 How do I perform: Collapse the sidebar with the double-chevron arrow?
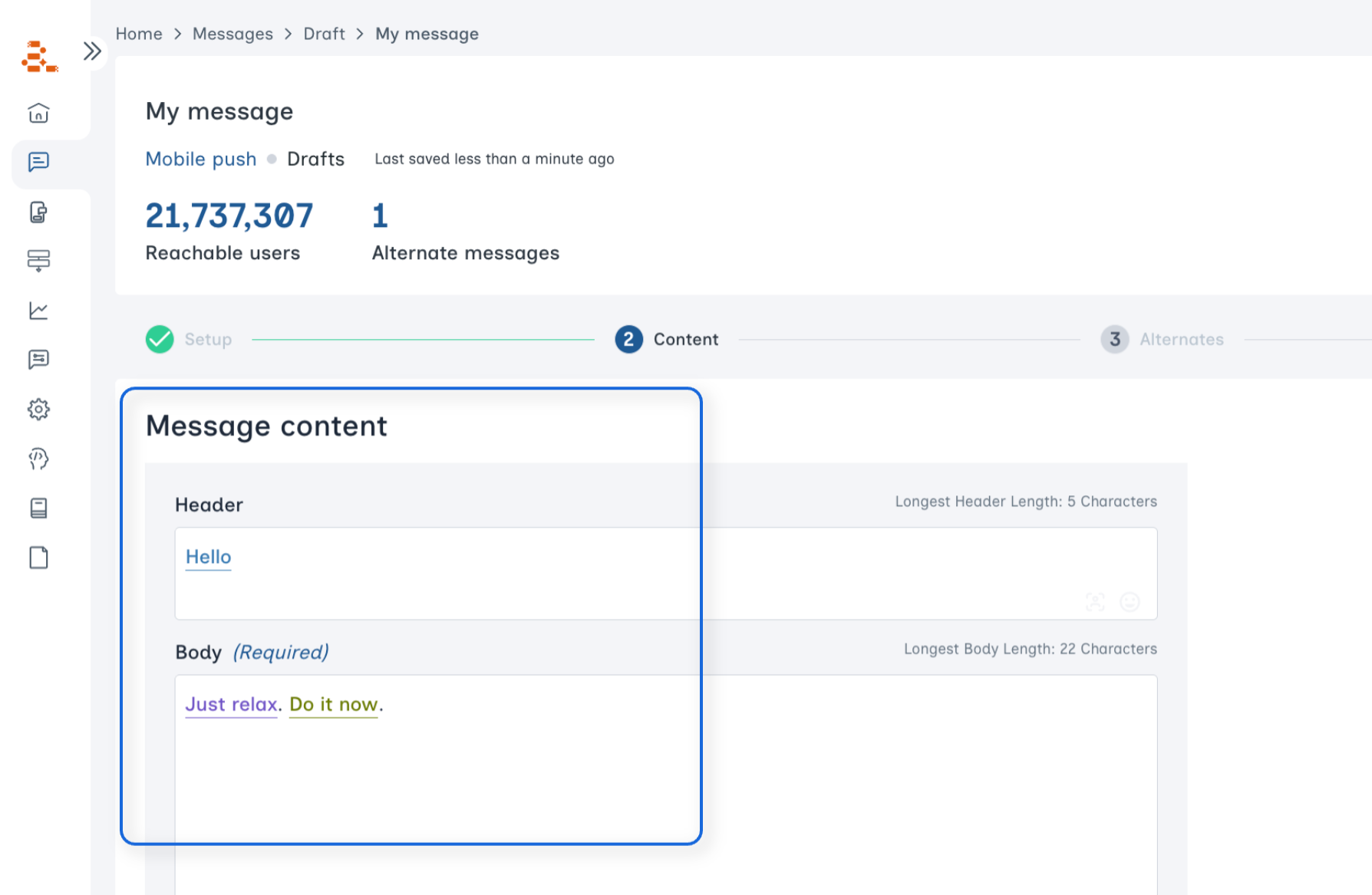[92, 51]
